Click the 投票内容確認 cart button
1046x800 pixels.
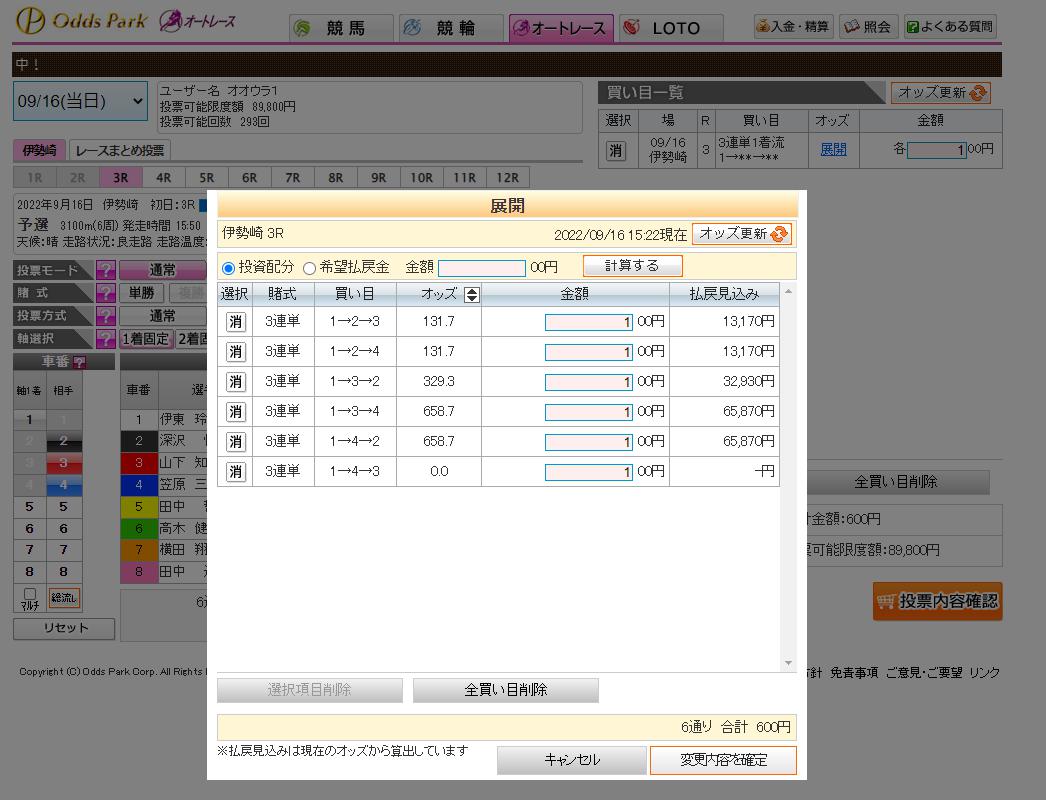click(937, 602)
